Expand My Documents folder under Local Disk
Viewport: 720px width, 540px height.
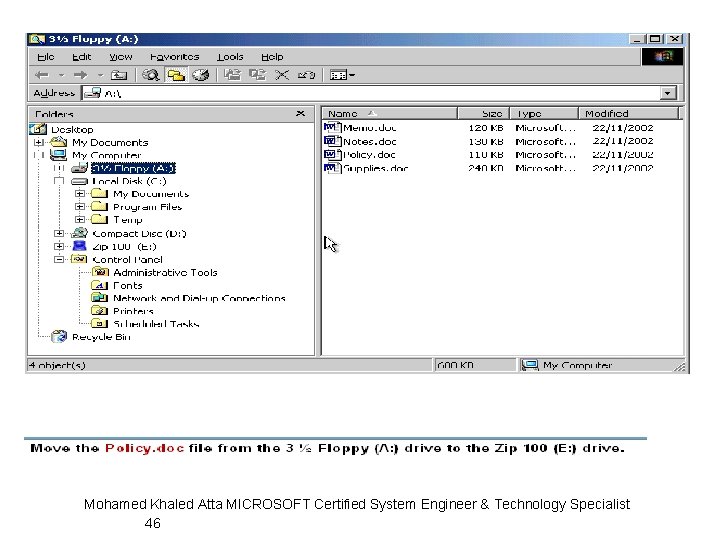[80, 194]
